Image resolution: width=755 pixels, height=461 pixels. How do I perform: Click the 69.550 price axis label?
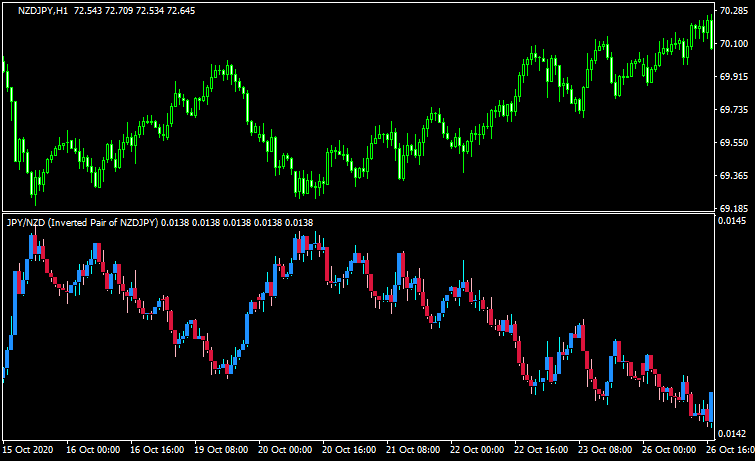tap(734, 142)
